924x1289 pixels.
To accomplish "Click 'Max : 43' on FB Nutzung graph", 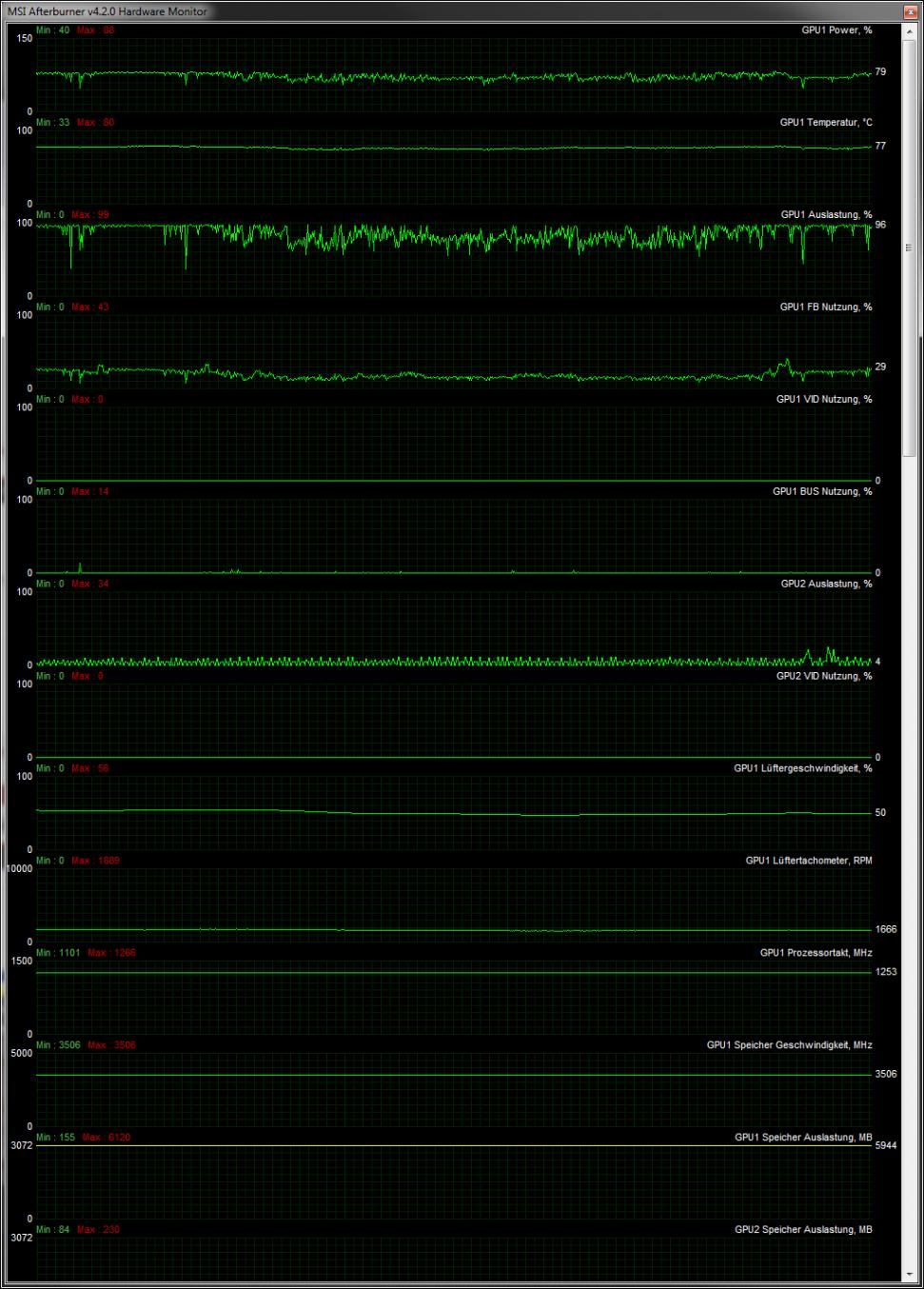I will (89, 307).
